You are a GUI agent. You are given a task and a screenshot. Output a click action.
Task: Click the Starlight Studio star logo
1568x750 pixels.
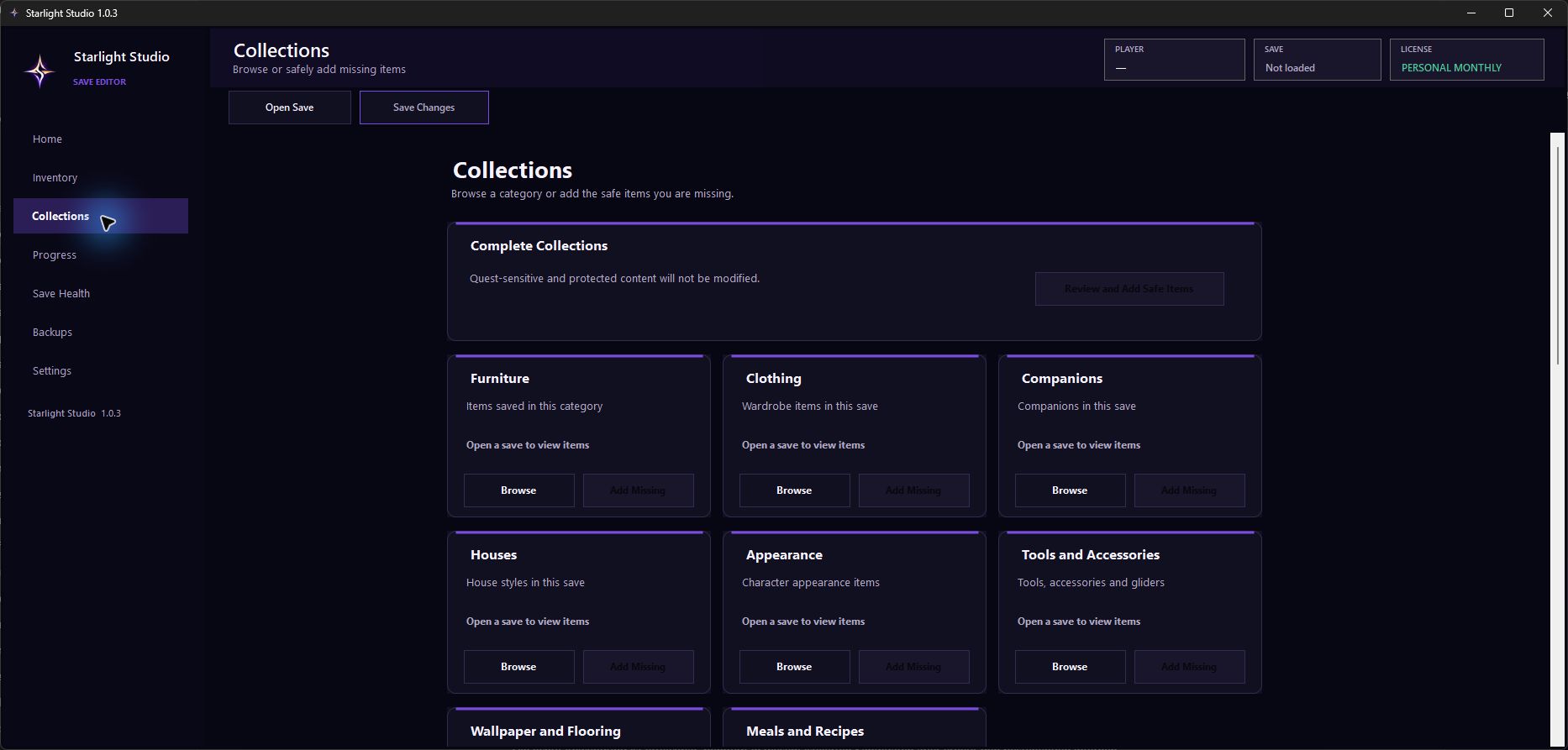[x=39, y=71]
